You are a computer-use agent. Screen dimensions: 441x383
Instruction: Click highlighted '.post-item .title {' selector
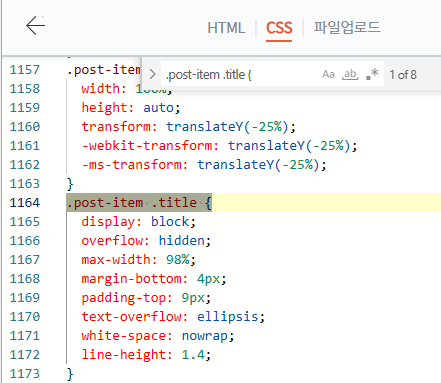click(139, 203)
